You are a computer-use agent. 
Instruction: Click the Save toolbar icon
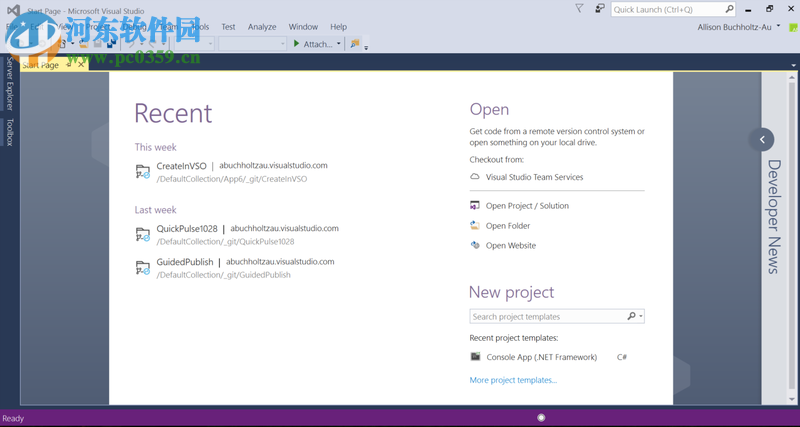(97, 44)
